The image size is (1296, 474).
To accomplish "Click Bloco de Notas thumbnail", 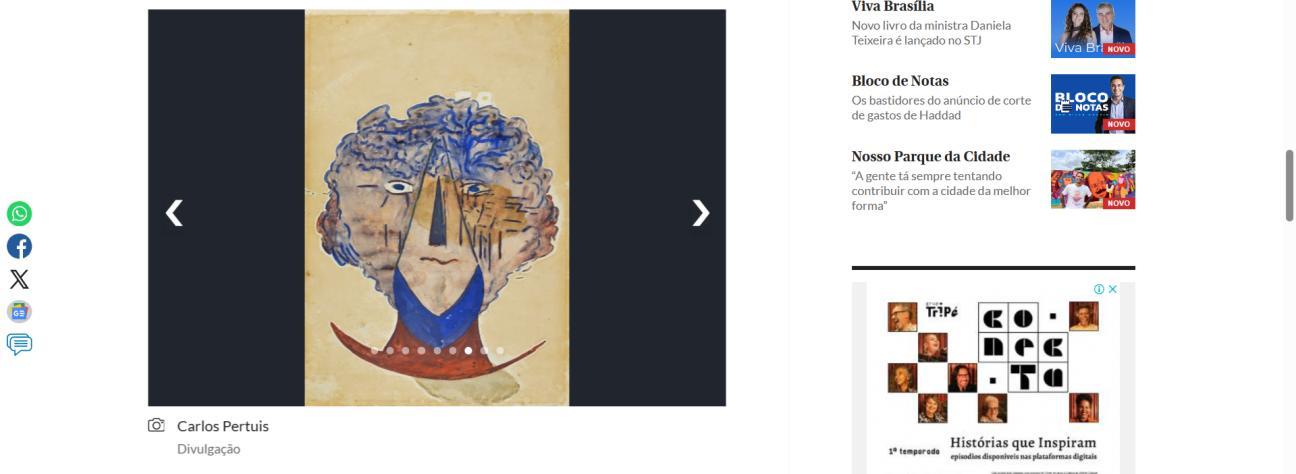I will point(1093,103).
